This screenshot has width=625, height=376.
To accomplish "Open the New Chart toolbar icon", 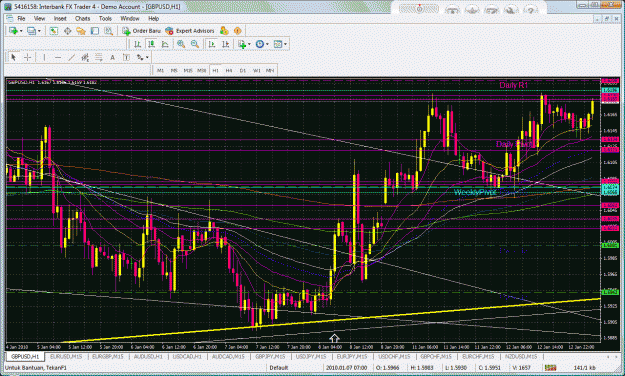I will (x=13, y=31).
